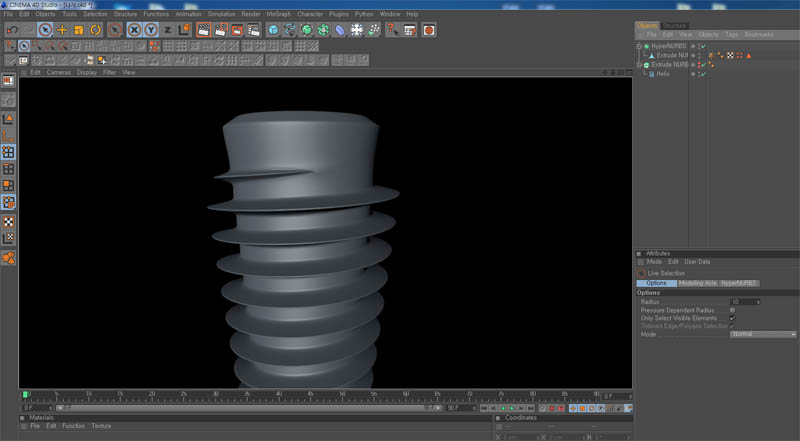
Task: Expand the Extrude NURBS tree node
Action: (639, 65)
